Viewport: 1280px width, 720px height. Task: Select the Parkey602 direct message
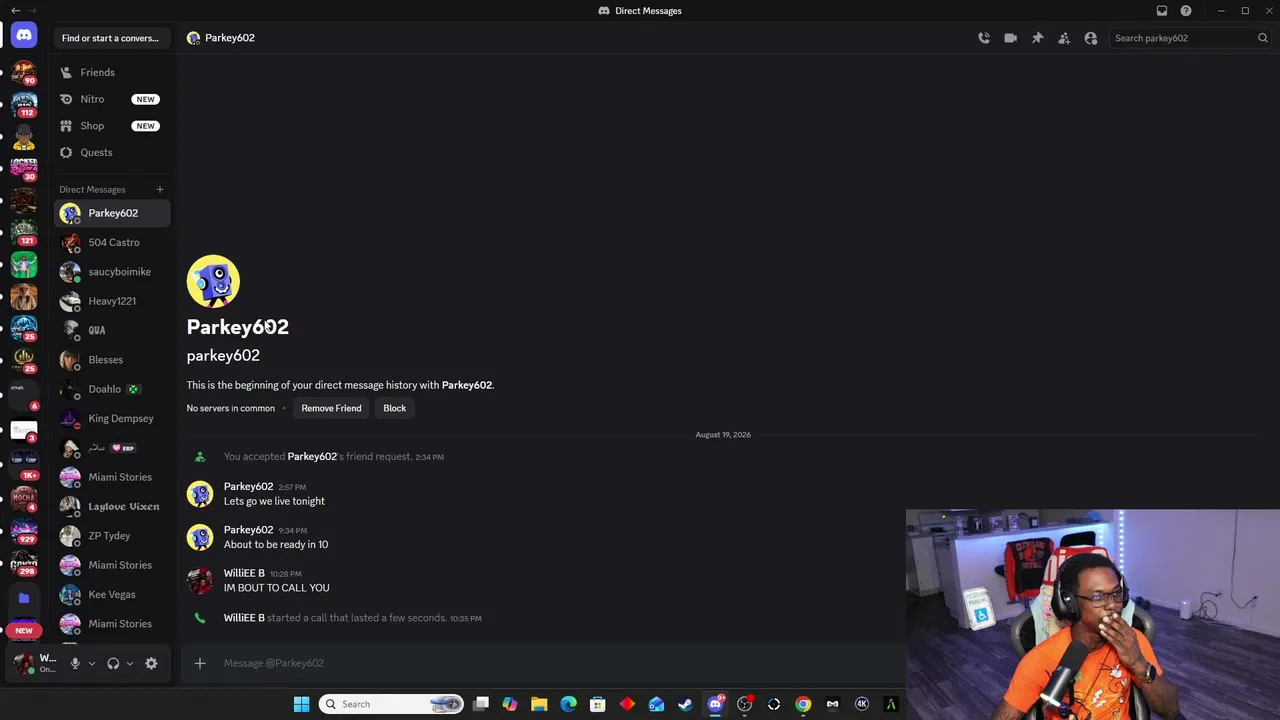[112, 213]
